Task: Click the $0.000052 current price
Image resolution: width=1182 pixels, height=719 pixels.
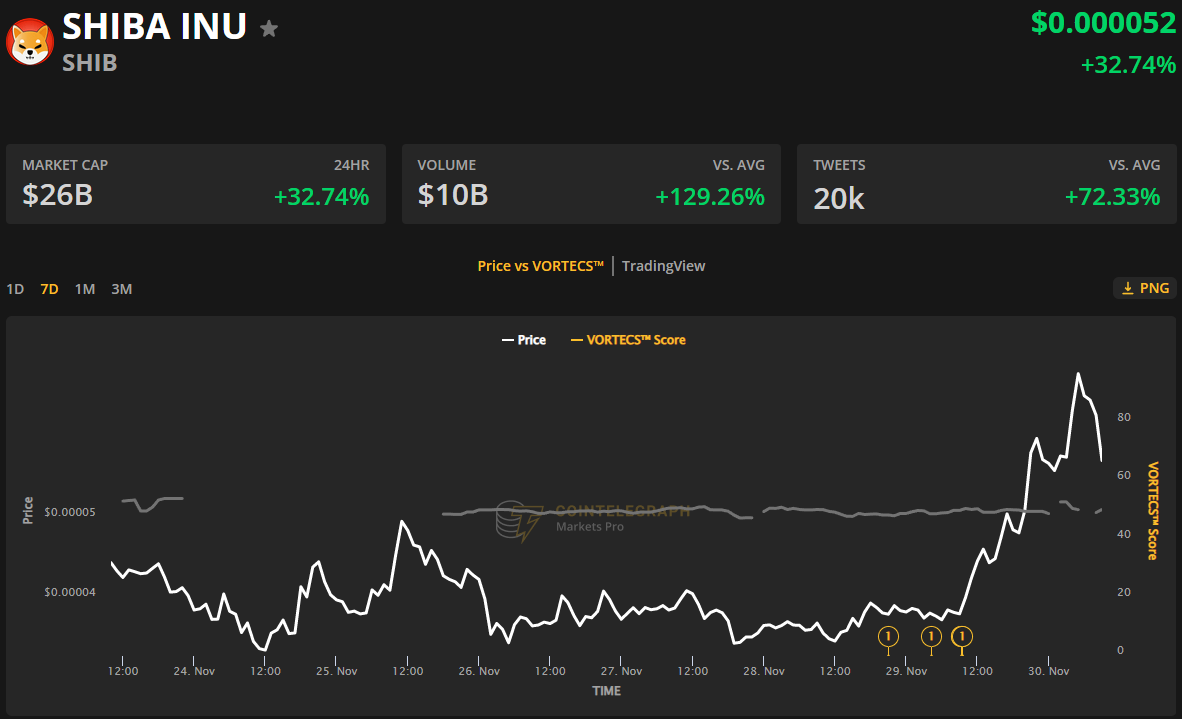Action: [1103, 23]
